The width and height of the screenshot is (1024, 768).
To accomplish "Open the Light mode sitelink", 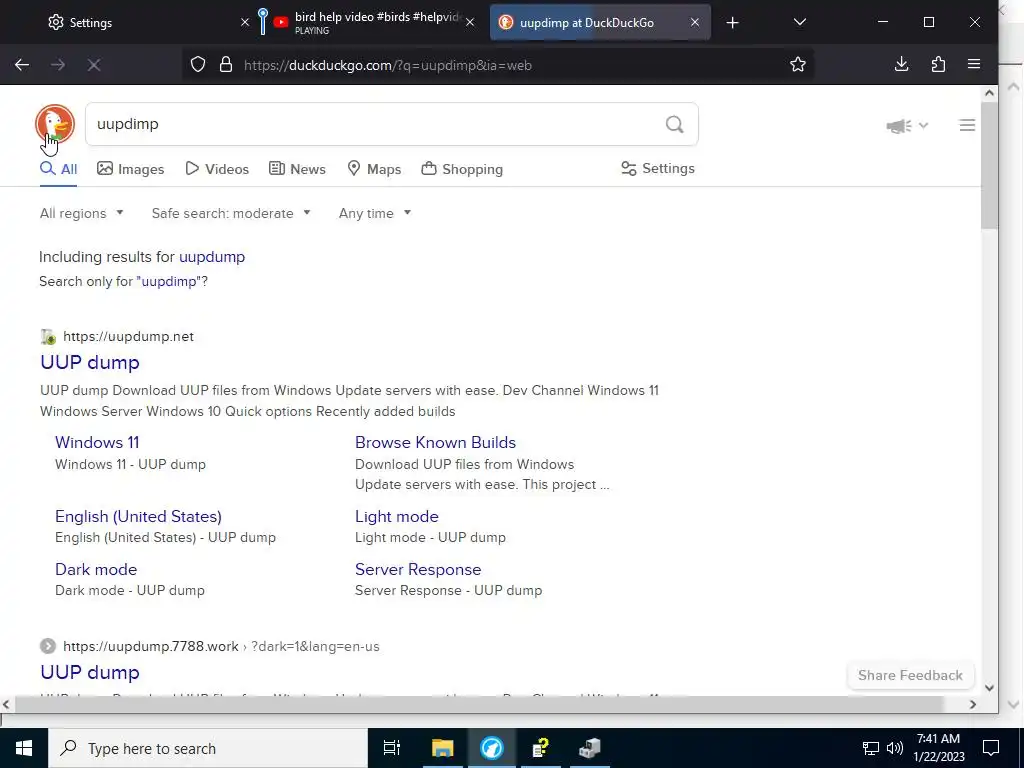I will tap(396, 516).
